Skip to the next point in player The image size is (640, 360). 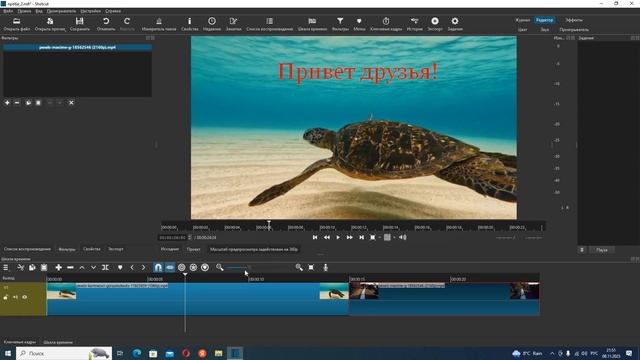(x=361, y=237)
